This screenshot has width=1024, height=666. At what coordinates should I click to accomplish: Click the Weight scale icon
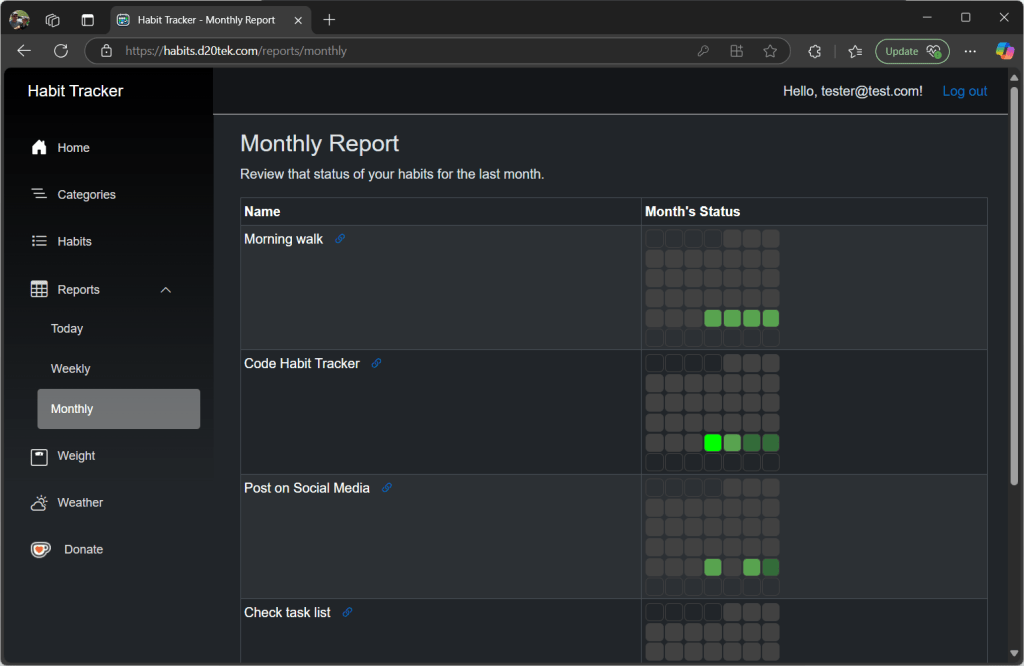39,456
